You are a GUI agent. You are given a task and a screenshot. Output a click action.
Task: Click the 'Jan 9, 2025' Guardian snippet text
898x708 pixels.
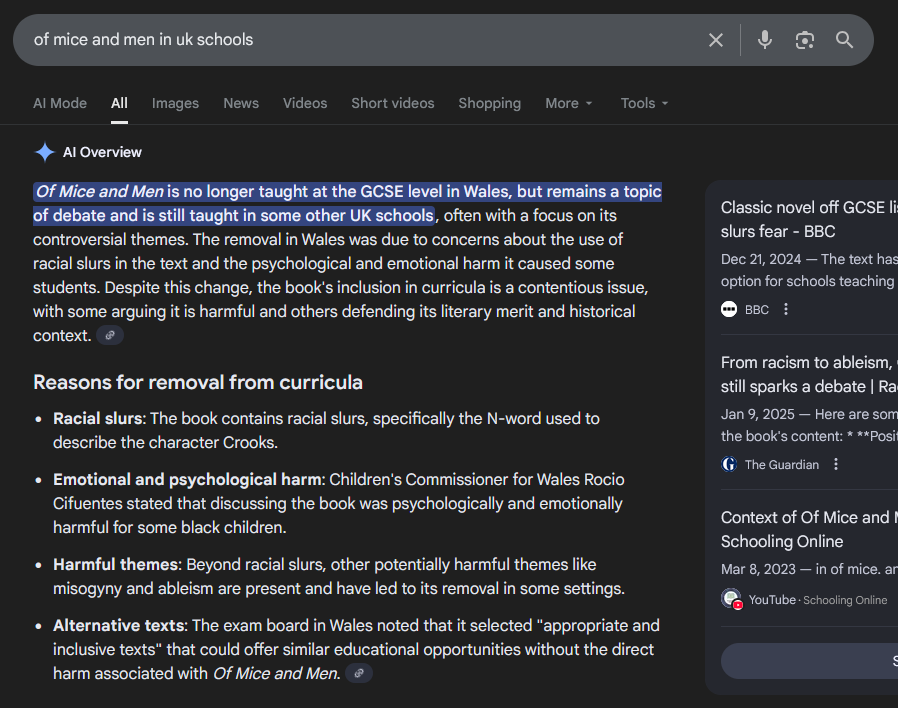[x=809, y=425]
